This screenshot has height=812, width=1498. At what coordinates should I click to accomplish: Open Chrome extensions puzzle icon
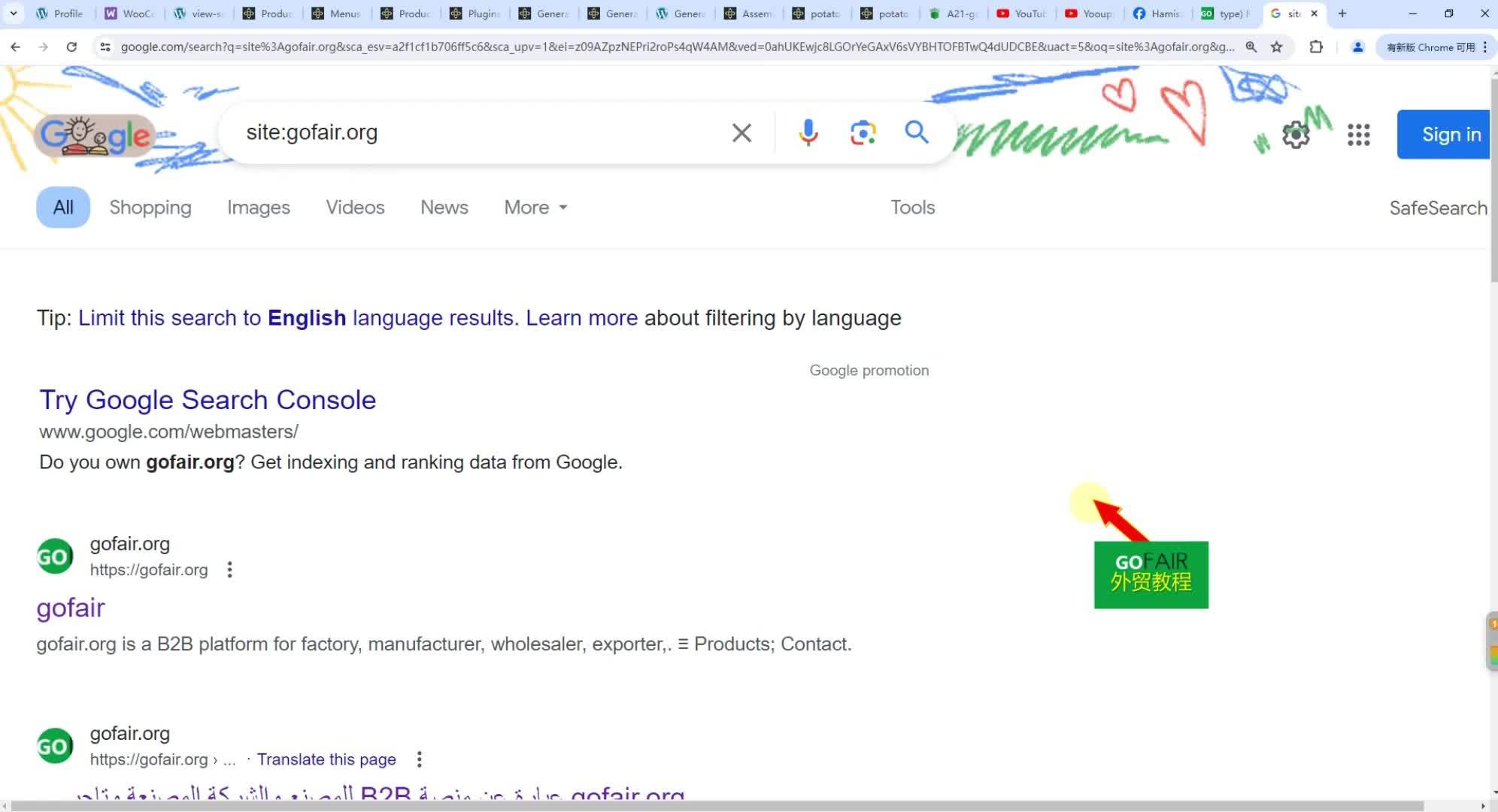1315,47
